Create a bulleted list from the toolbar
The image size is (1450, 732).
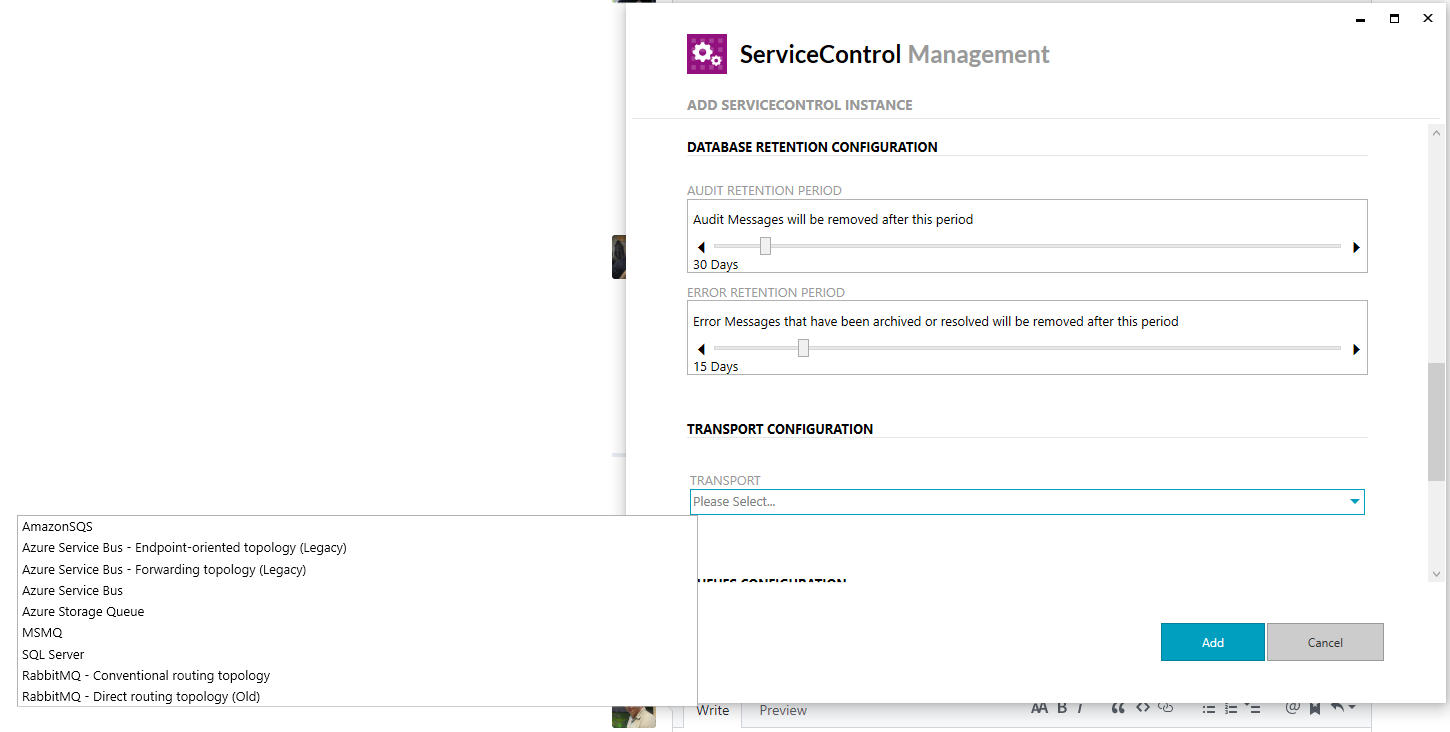[1209, 708]
